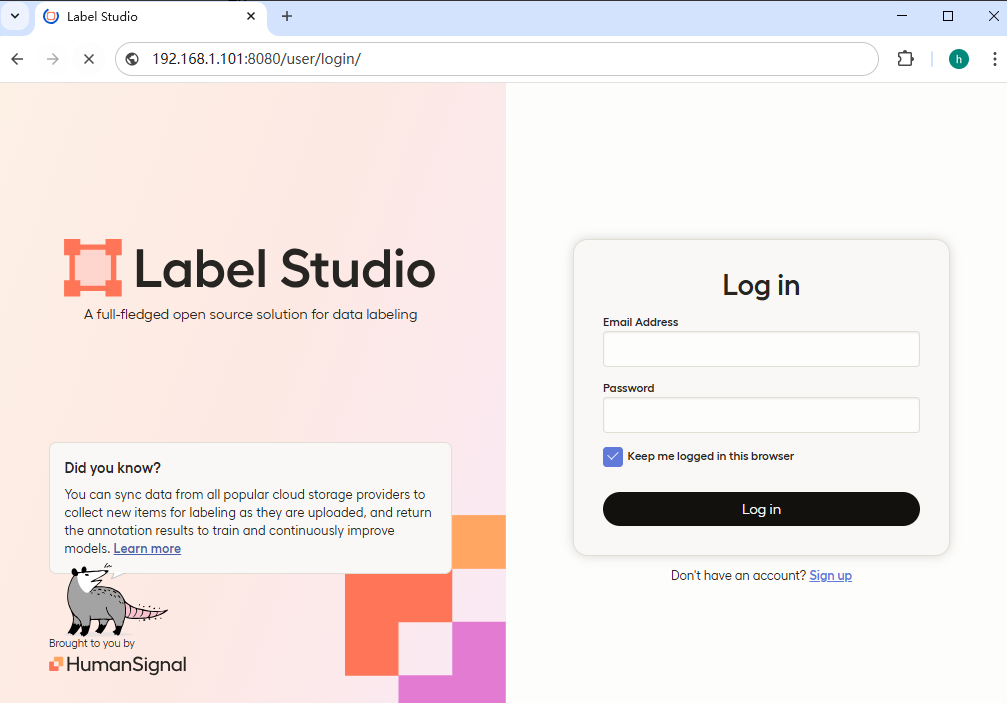Stop page loading with the X icon

(89, 59)
